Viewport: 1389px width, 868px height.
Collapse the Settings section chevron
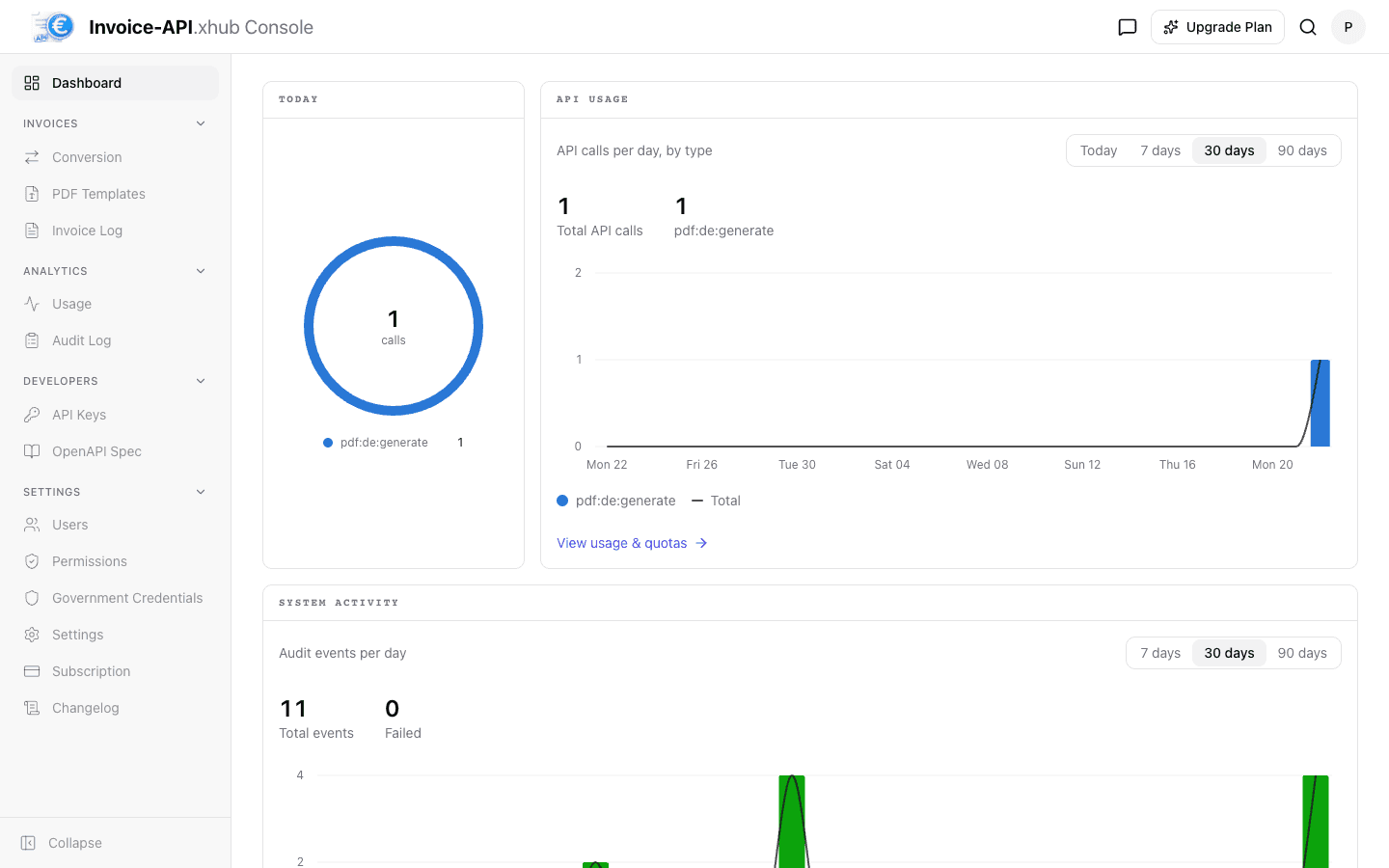coord(201,492)
